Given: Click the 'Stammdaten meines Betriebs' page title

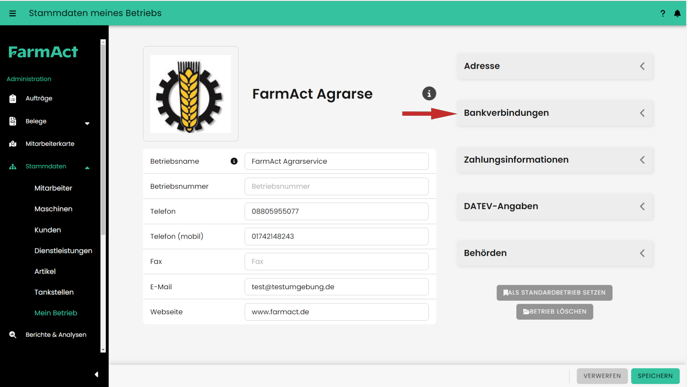Looking at the screenshot, I should (x=95, y=13).
